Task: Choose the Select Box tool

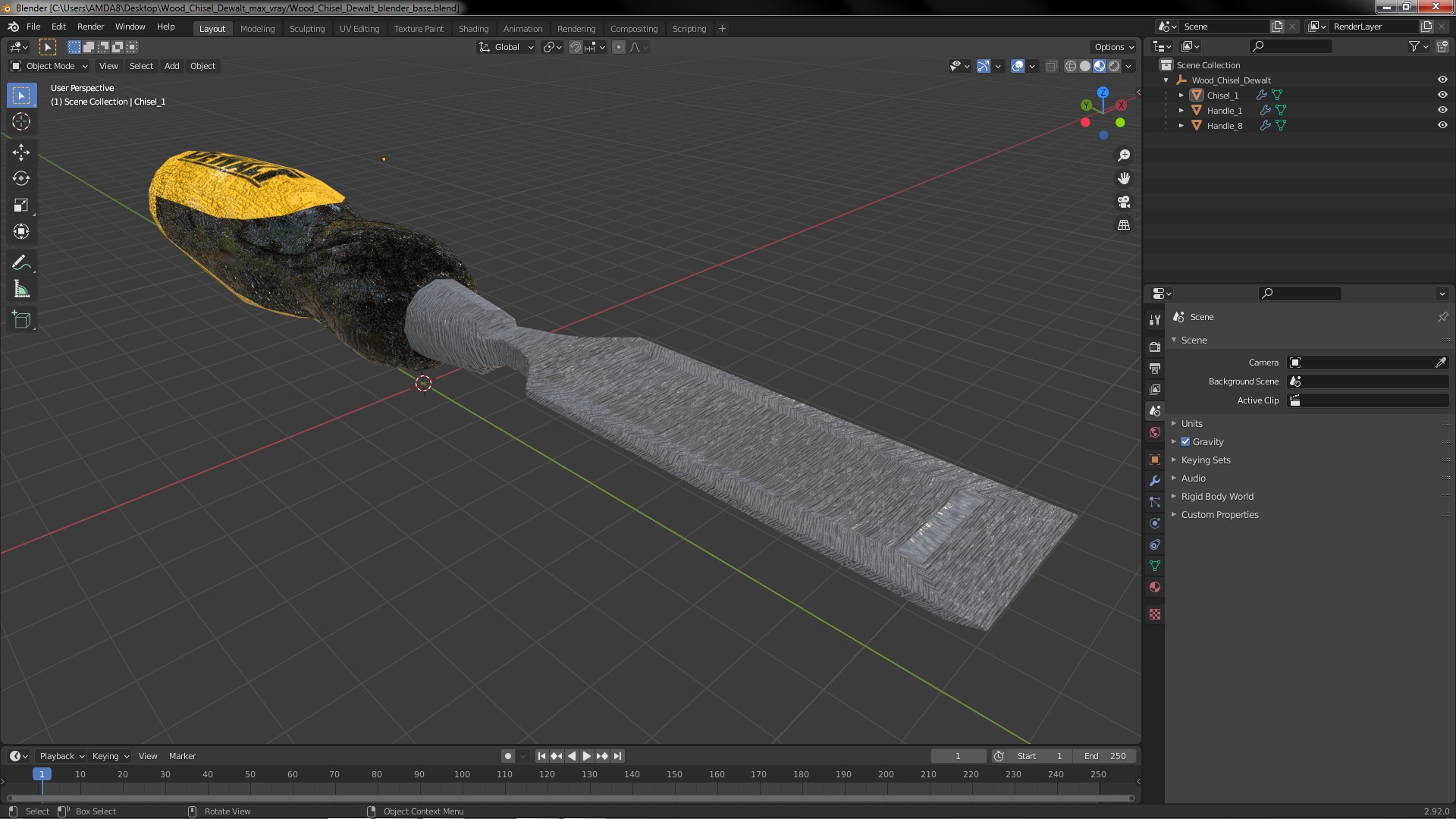Action: click(21, 96)
